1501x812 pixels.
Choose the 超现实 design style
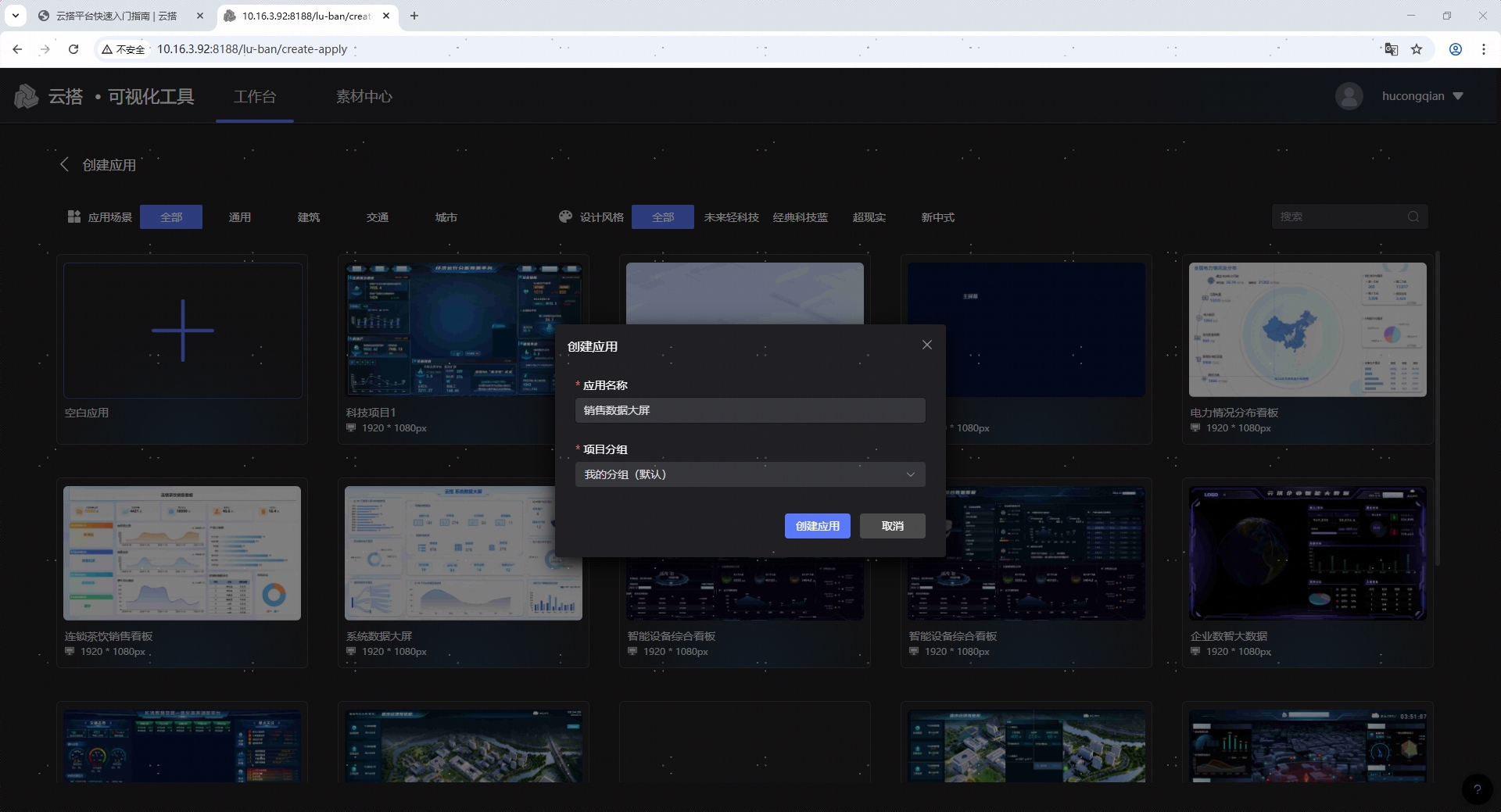(x=869, y=217)
